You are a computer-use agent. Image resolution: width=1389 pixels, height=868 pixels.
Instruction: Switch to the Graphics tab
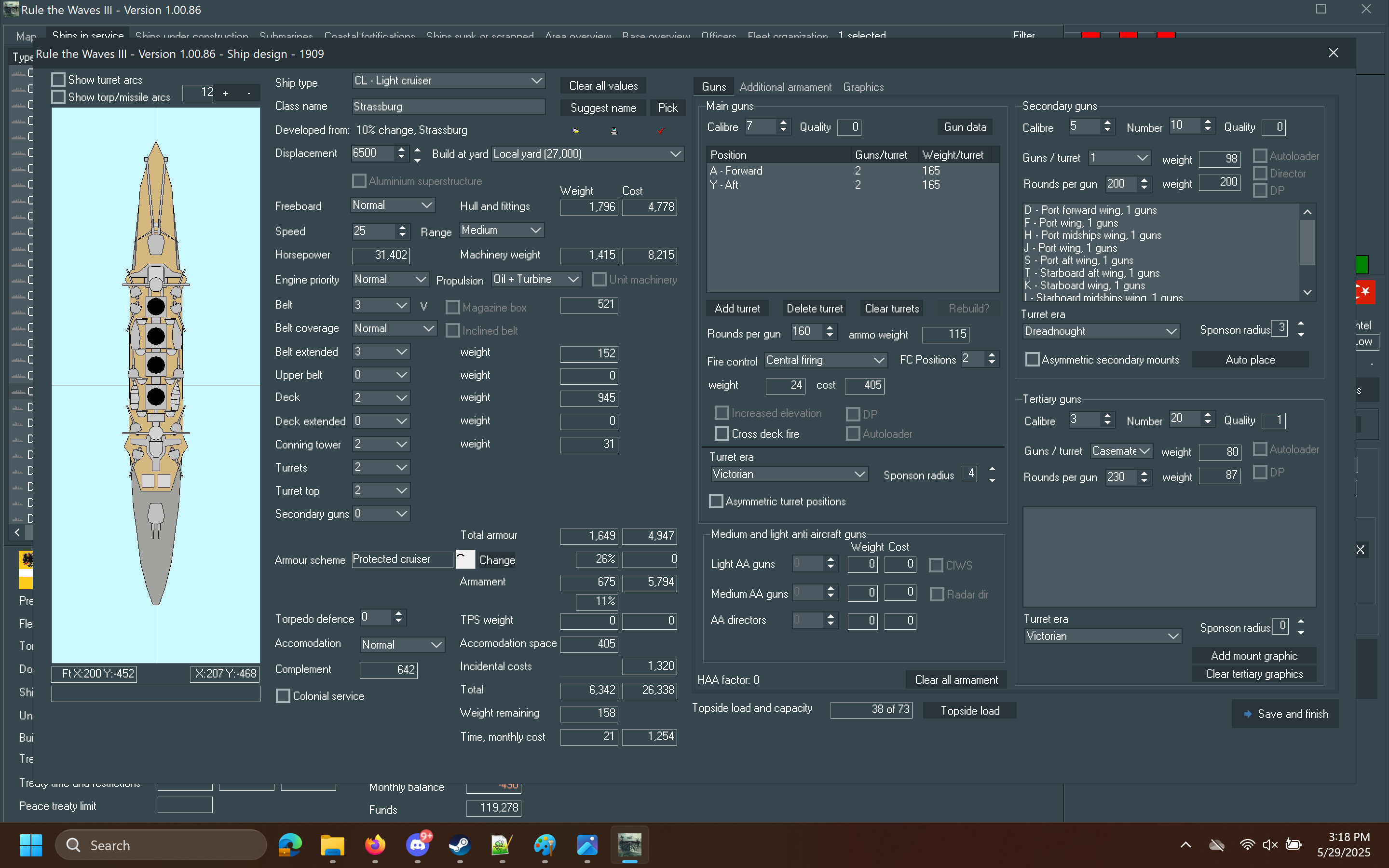click(863, 87)
